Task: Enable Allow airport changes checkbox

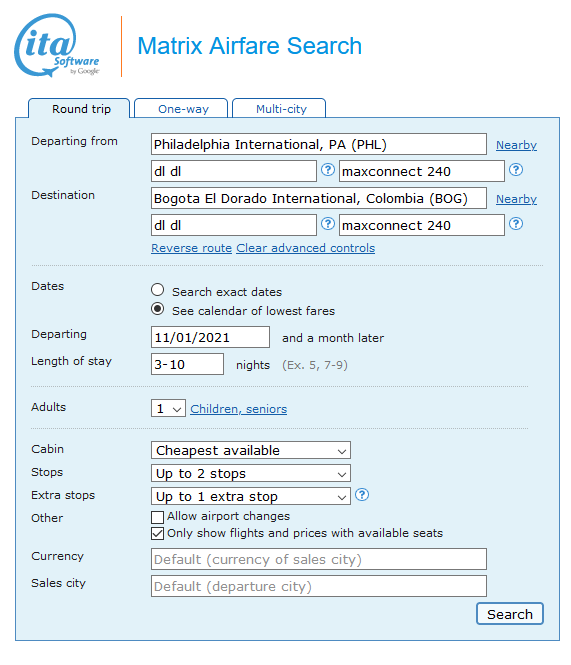Action: coord(157,517)
